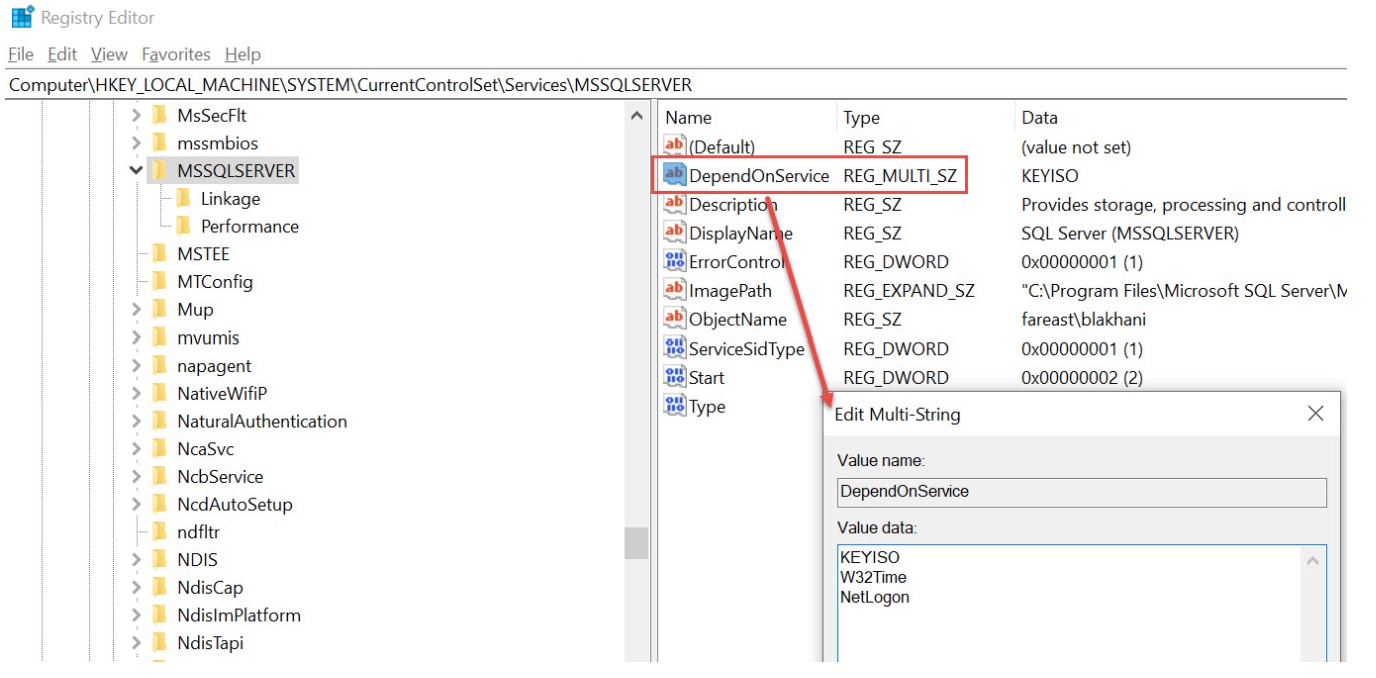Select the NdisTapi key

click(210, 643)
